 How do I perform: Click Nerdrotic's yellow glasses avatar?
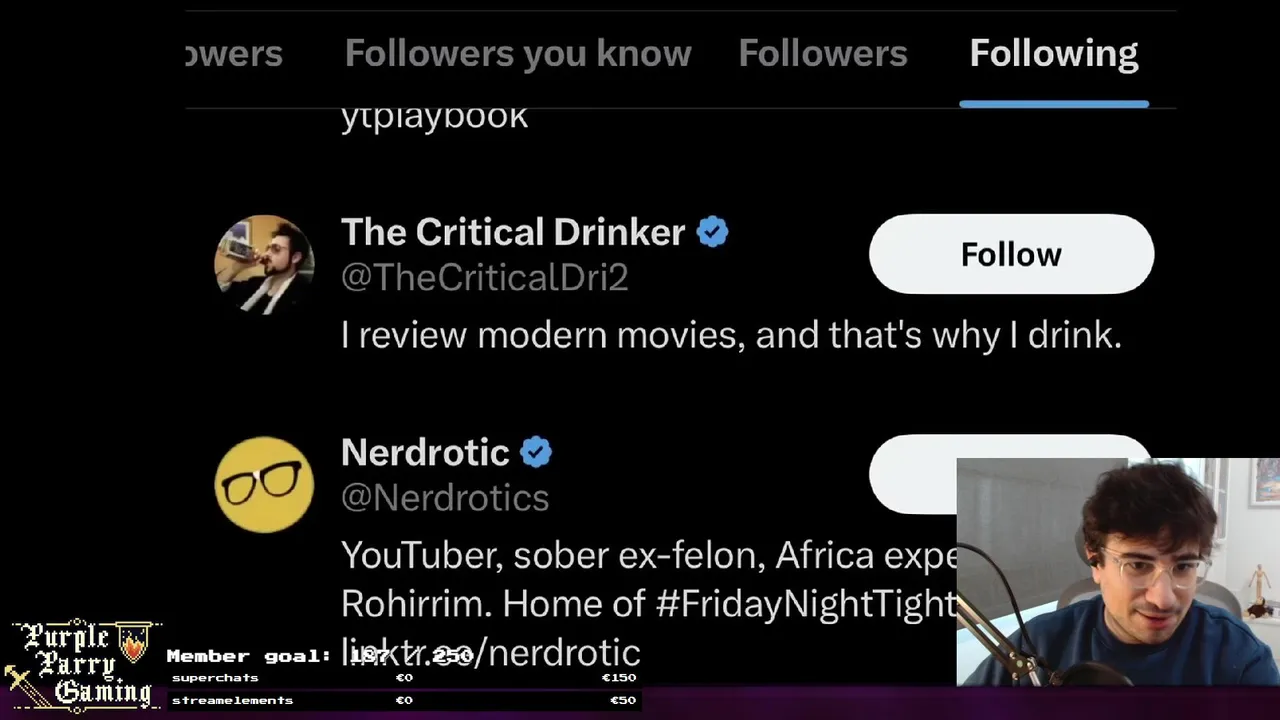[x=264, y=485]
